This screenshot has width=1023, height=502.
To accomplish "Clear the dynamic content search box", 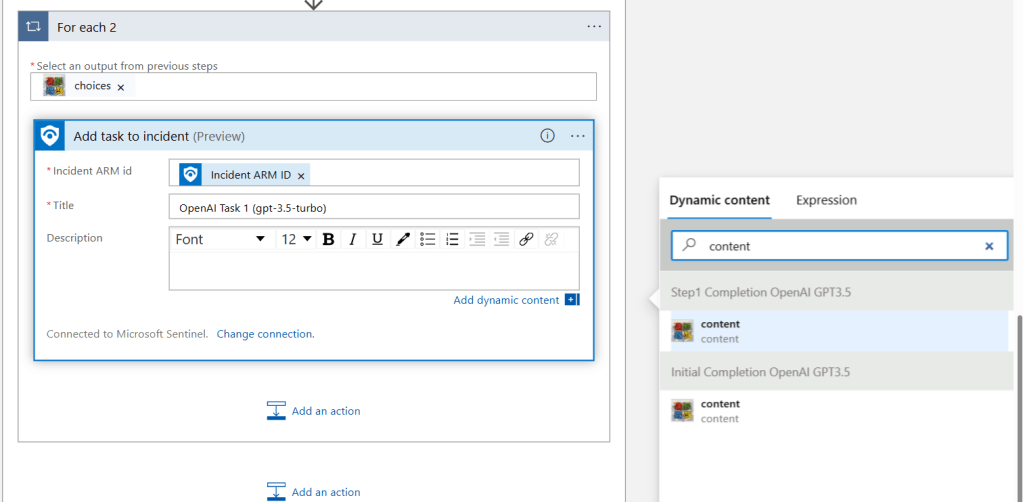I will pos(989,246).
